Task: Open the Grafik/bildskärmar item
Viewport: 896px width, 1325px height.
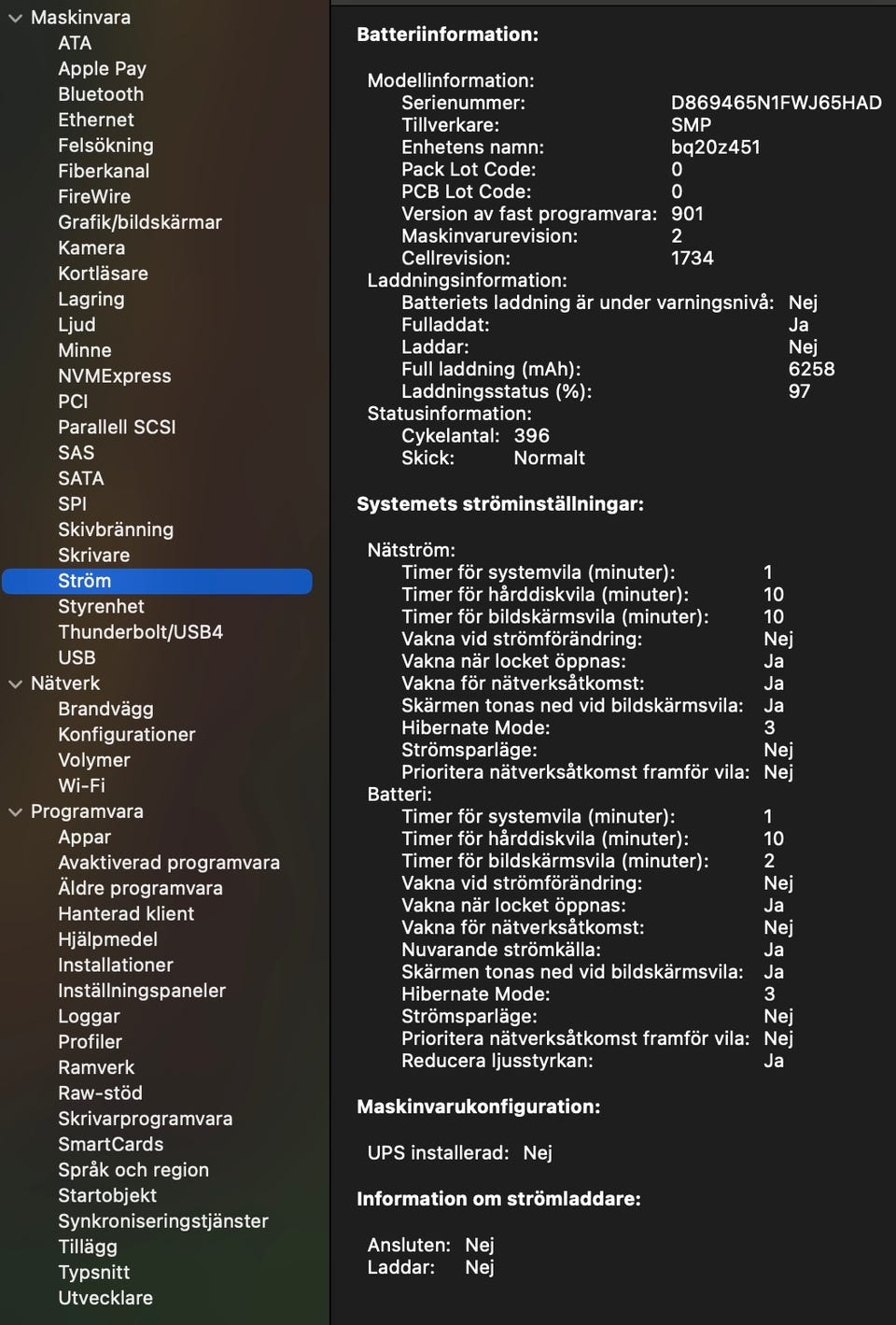Action: click(x=140, y=222)
